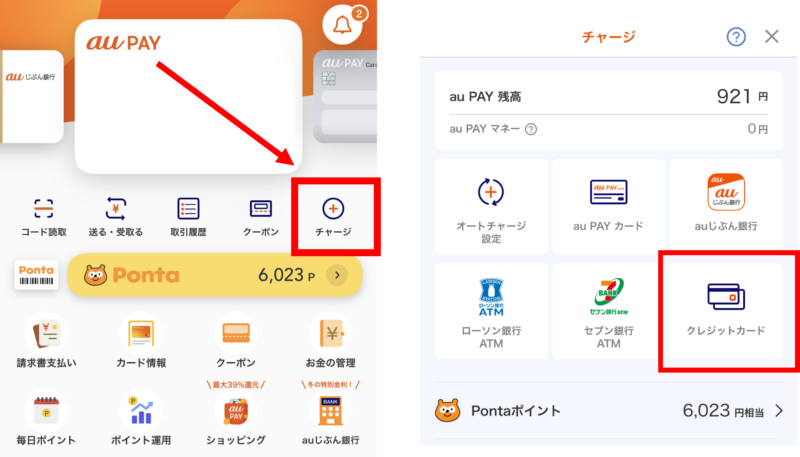Select クレジットカード charge method
The height and width of the screenshot is (457, 800).
[727, 308]
